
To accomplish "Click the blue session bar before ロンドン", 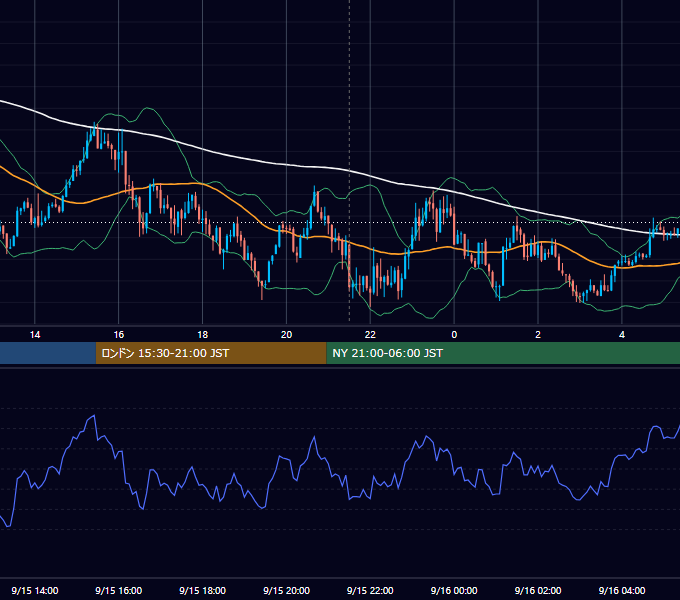I will tap(48, 353).
